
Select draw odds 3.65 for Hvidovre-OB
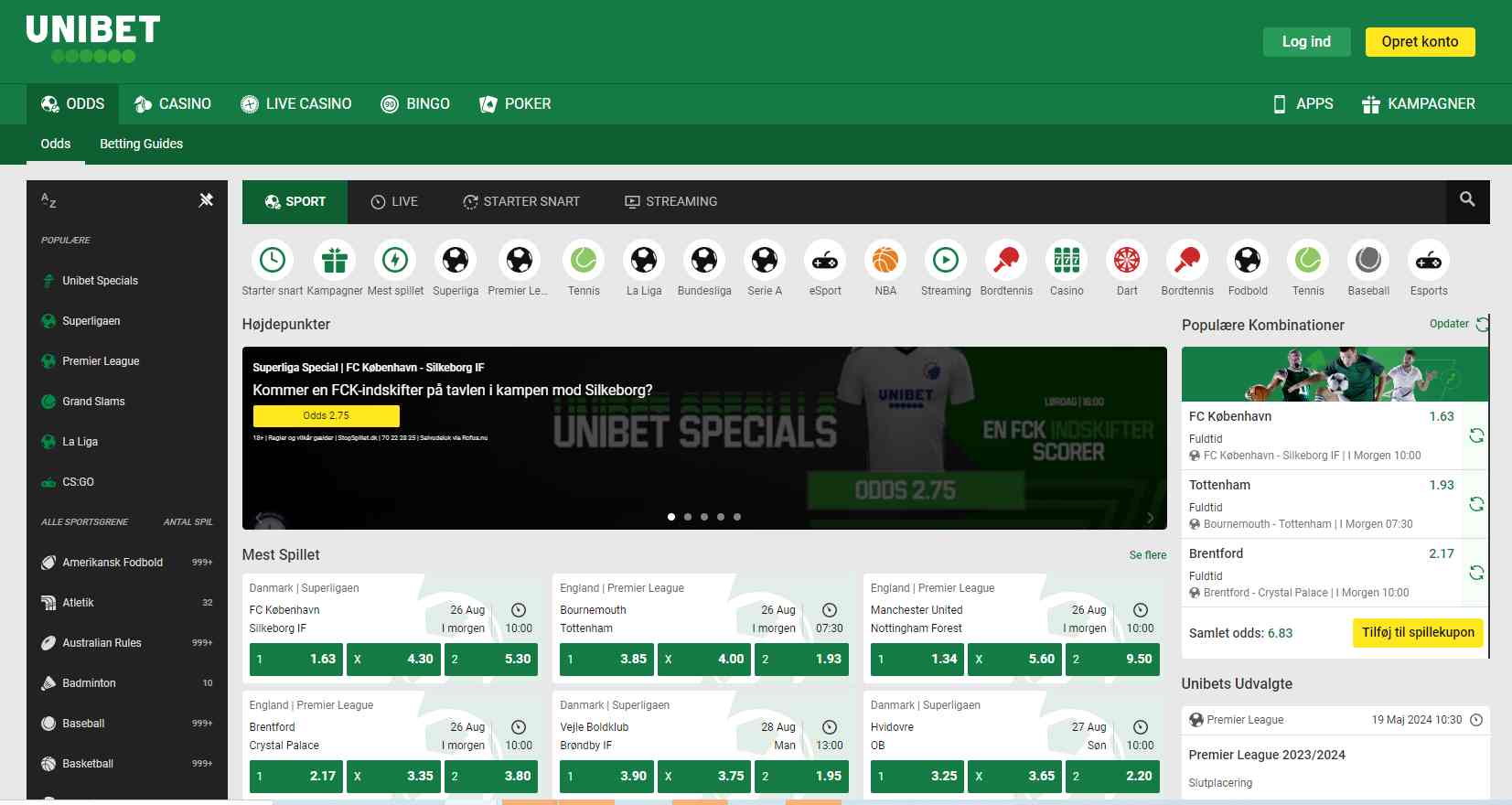click(1015, 776)
